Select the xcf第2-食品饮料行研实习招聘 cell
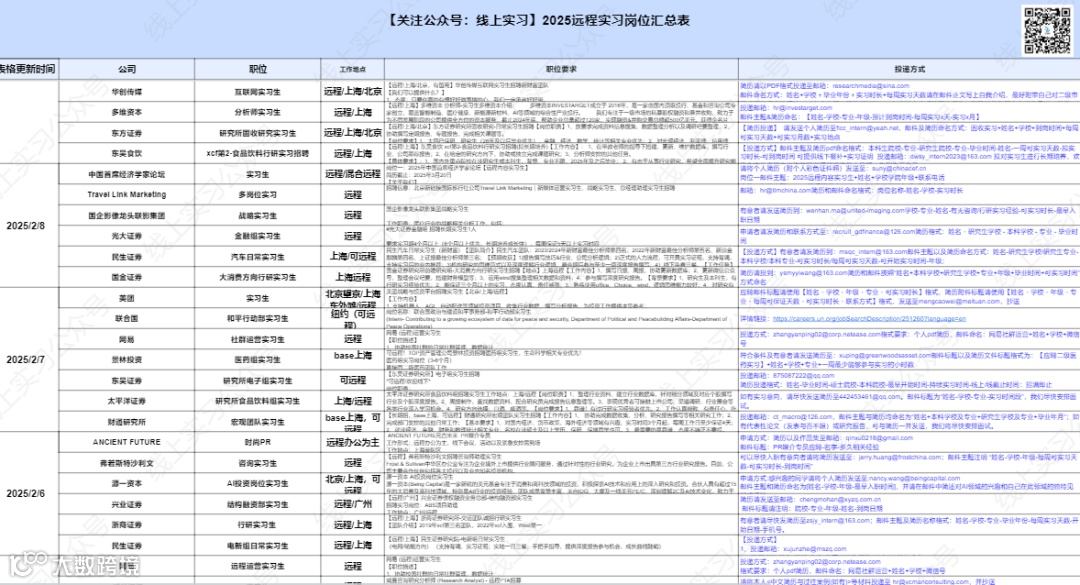Image resolution: width=1080 pixels, height=585 pixels. pyautogui.click(x=258, y=153)
